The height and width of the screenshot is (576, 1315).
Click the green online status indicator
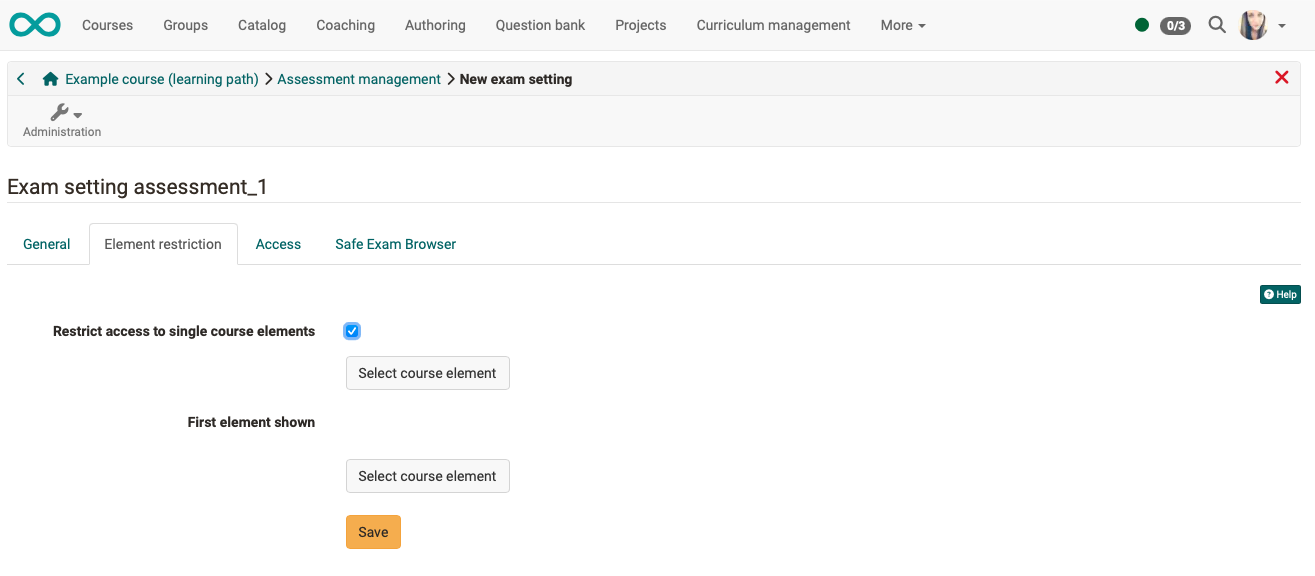(x=1141, y=25)
